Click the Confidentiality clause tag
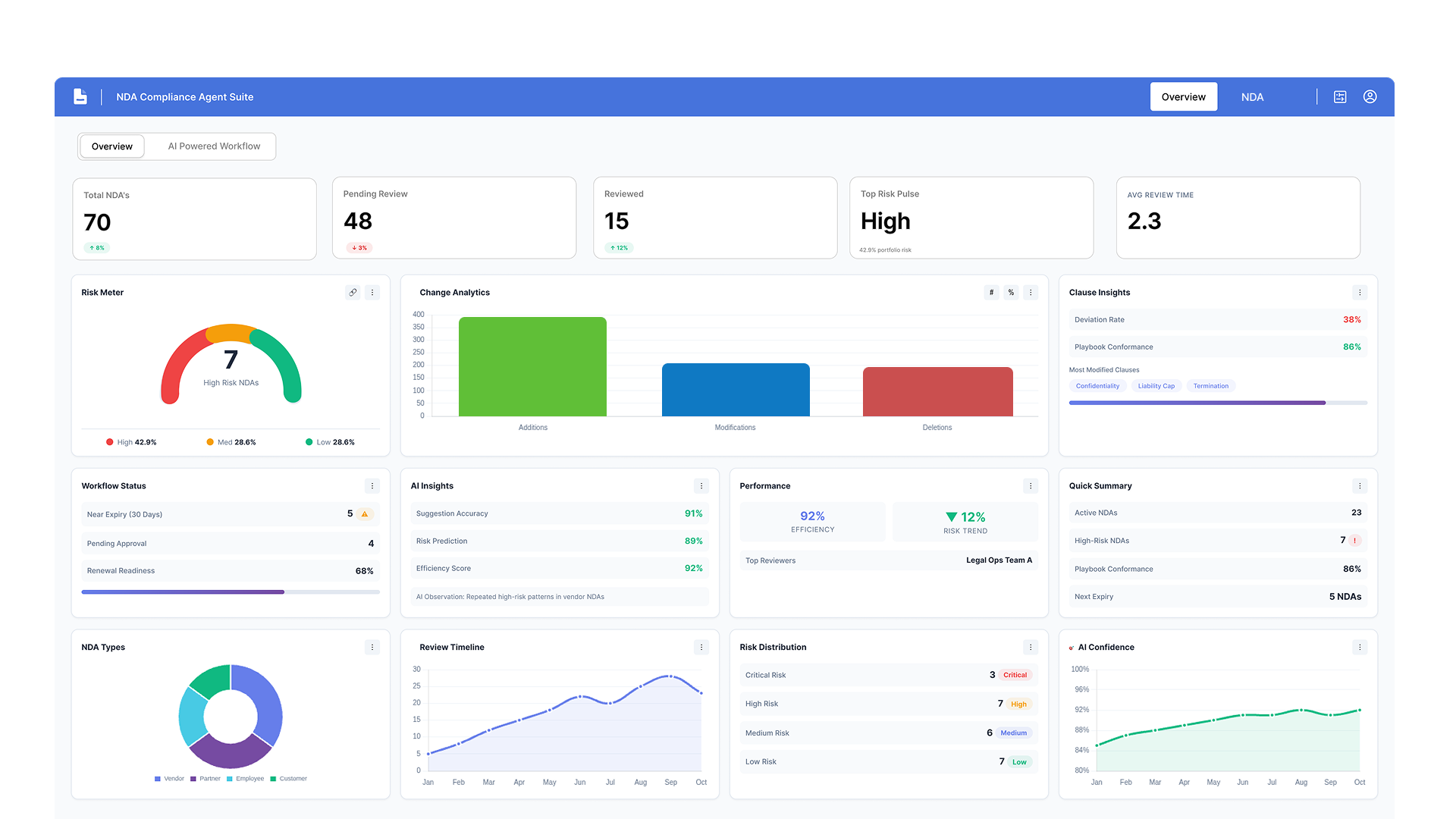Image resolution: width=1456 pixels, height=819 pixels. click(1097, 386)
